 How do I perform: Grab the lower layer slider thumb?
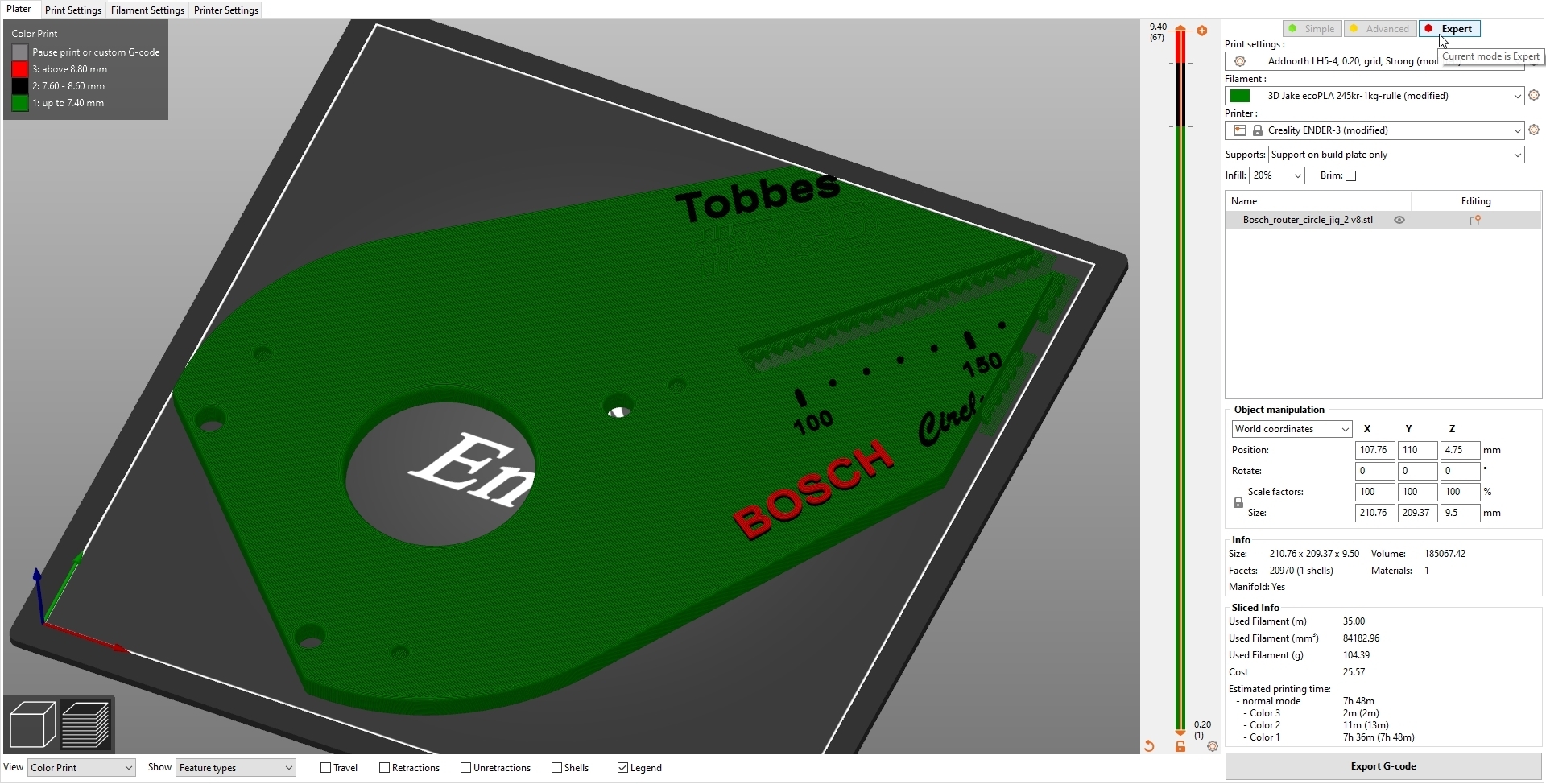(x=1180, y=732)
